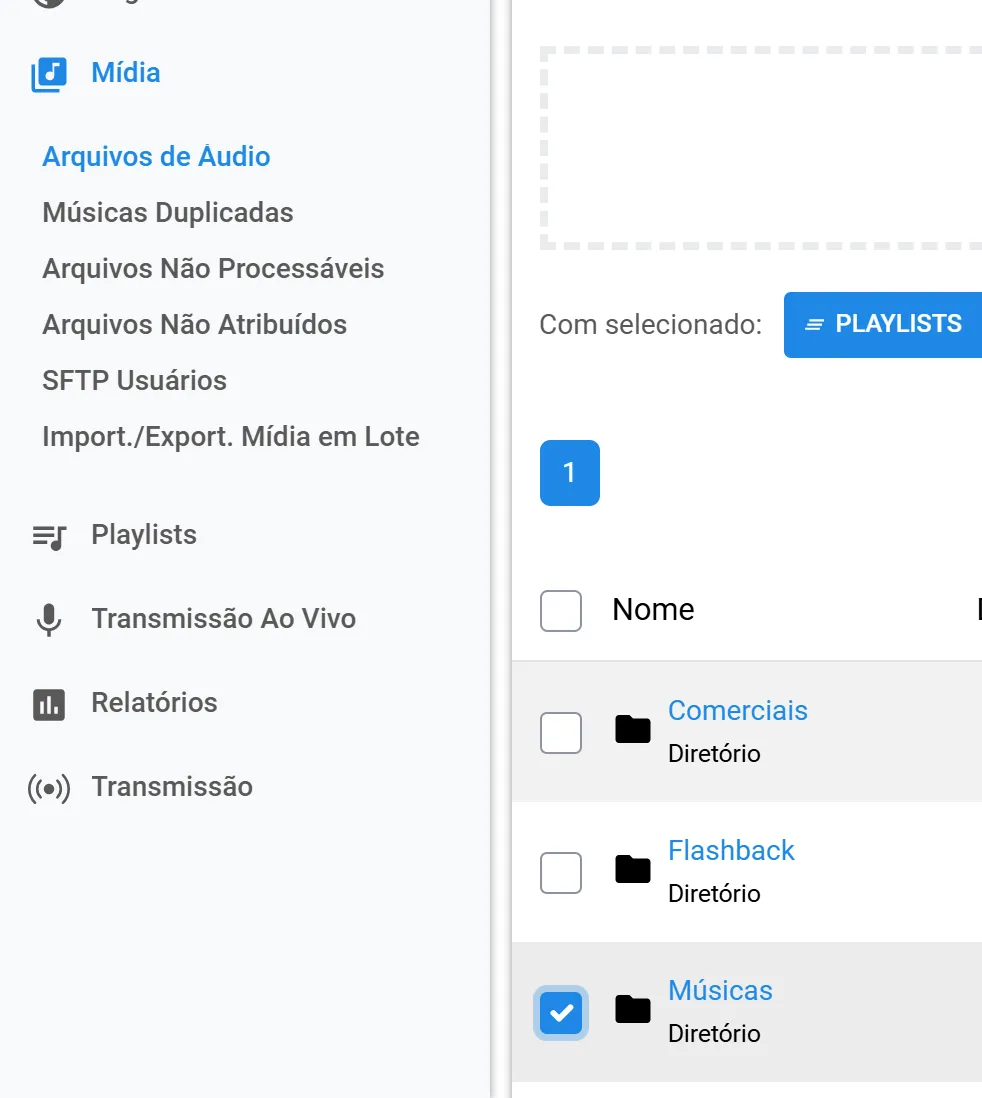
Task: Check the Flashback directory checkbox
Action: click(x=561, y=873)
